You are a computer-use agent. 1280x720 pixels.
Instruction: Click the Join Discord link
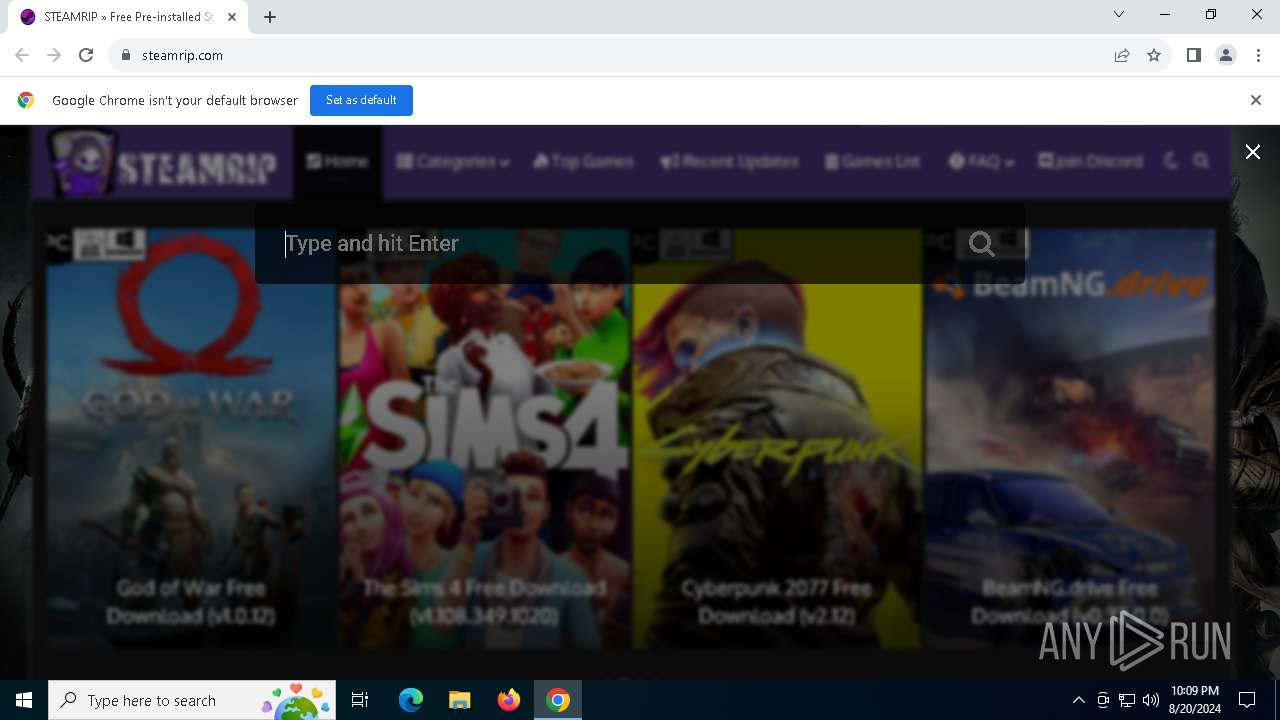1091,161
